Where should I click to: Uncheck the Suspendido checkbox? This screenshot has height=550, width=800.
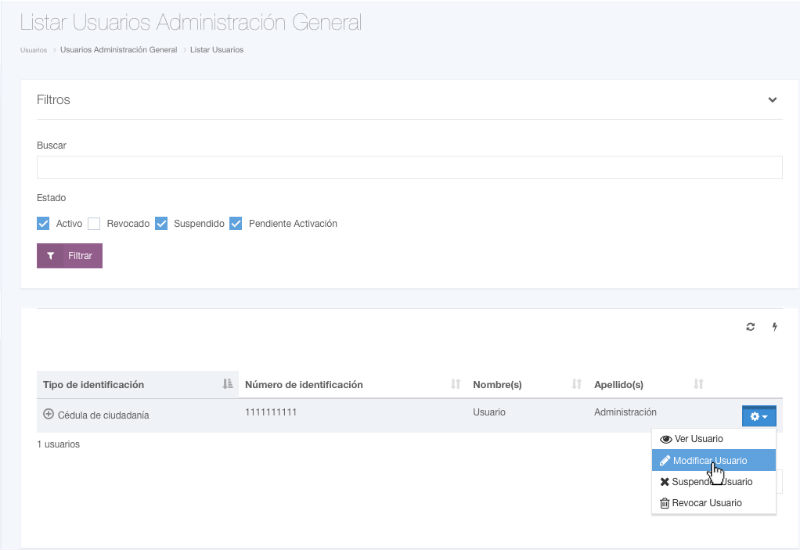point(161,223)
